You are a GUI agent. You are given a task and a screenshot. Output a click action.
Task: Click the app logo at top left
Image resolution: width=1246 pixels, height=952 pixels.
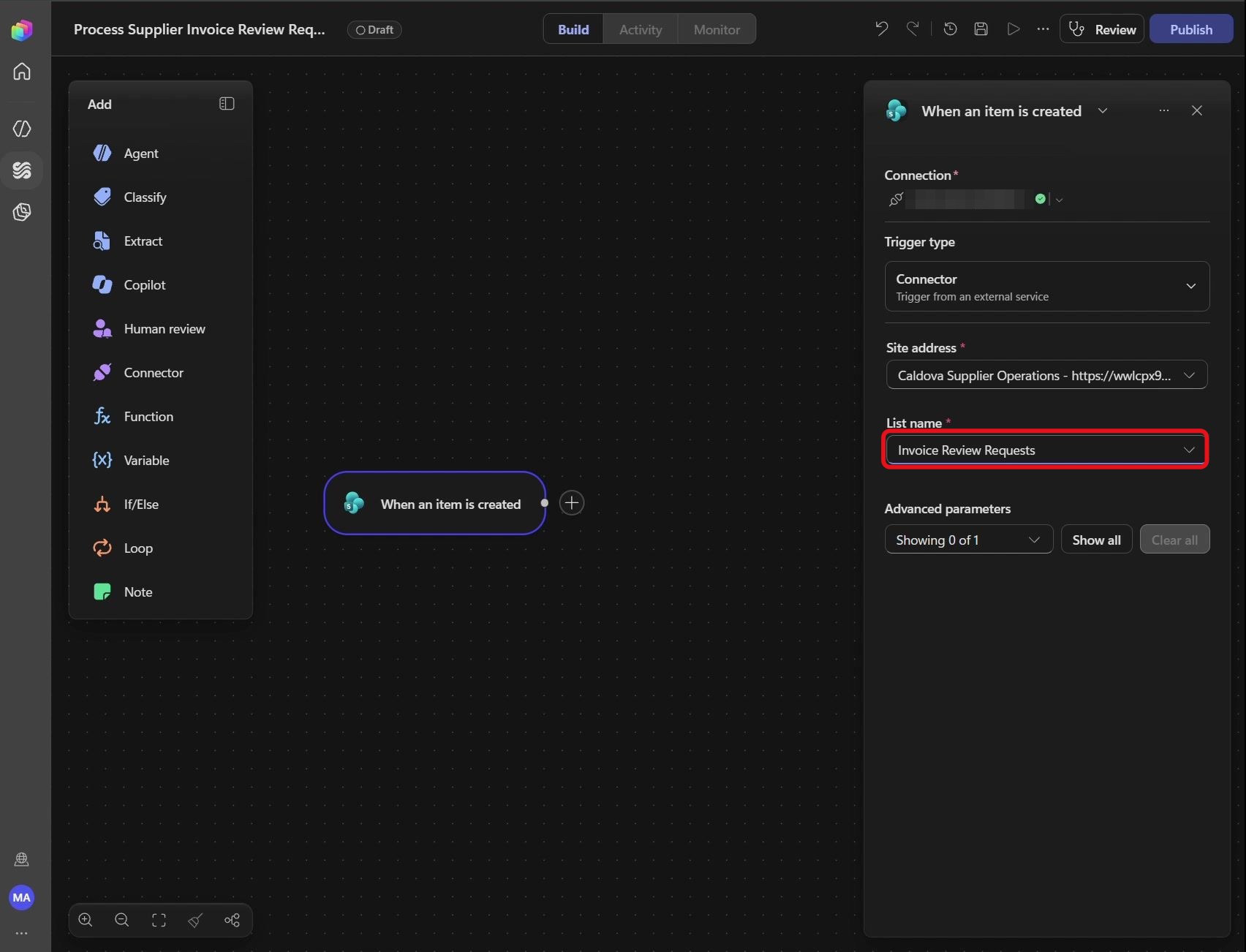pos(22,30)
